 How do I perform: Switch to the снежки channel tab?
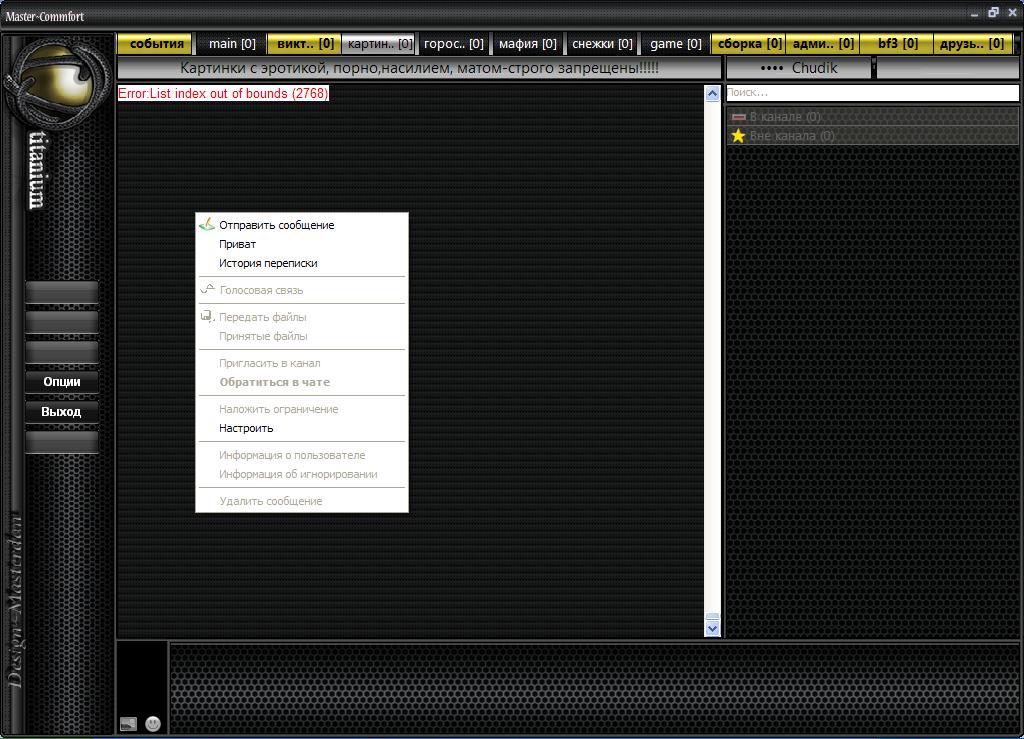point(602,44)
